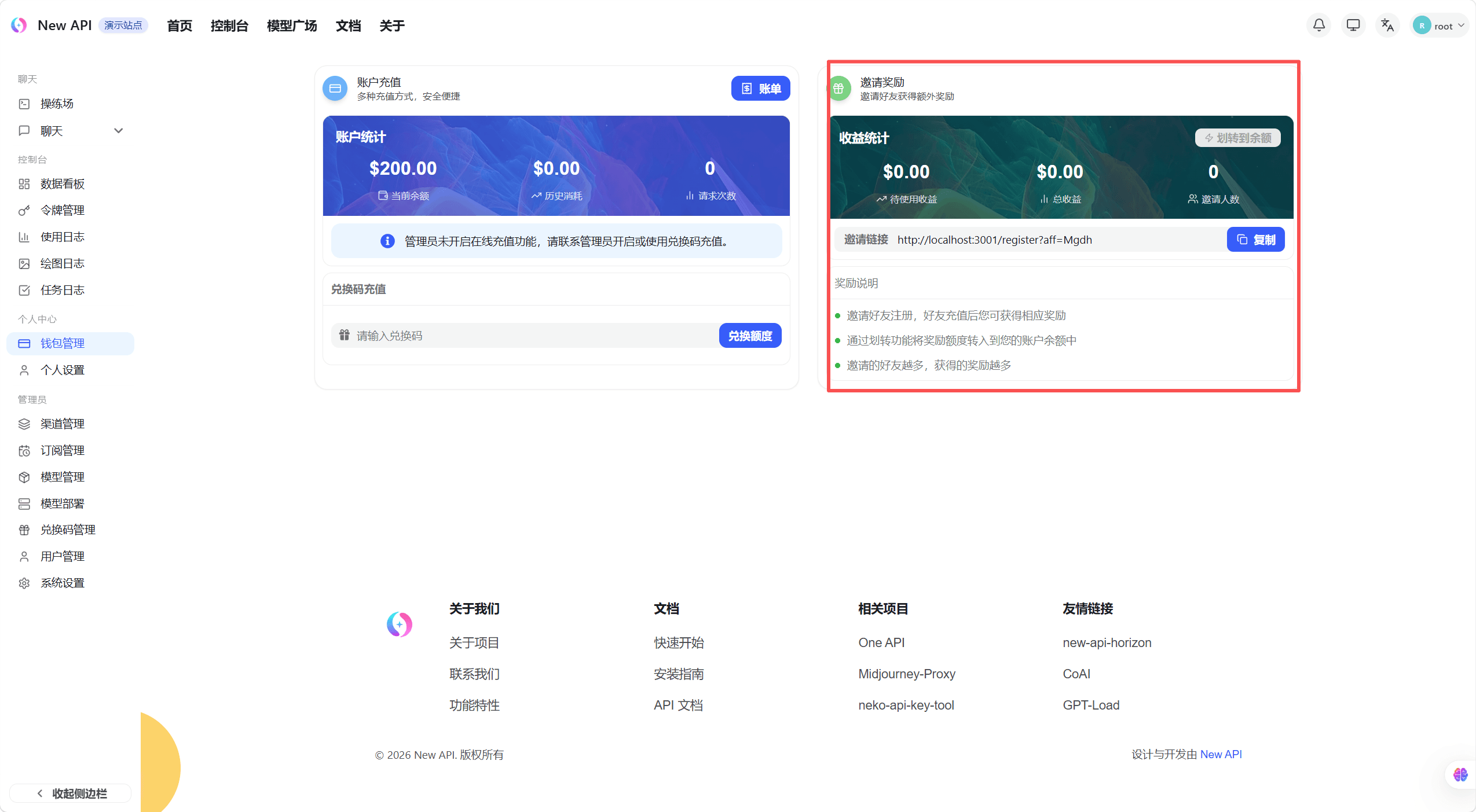Image resolution: width=1476 pixels, height=812 pixels.
Task: Click the redemption code input field
Action: [x=521, y=335]
